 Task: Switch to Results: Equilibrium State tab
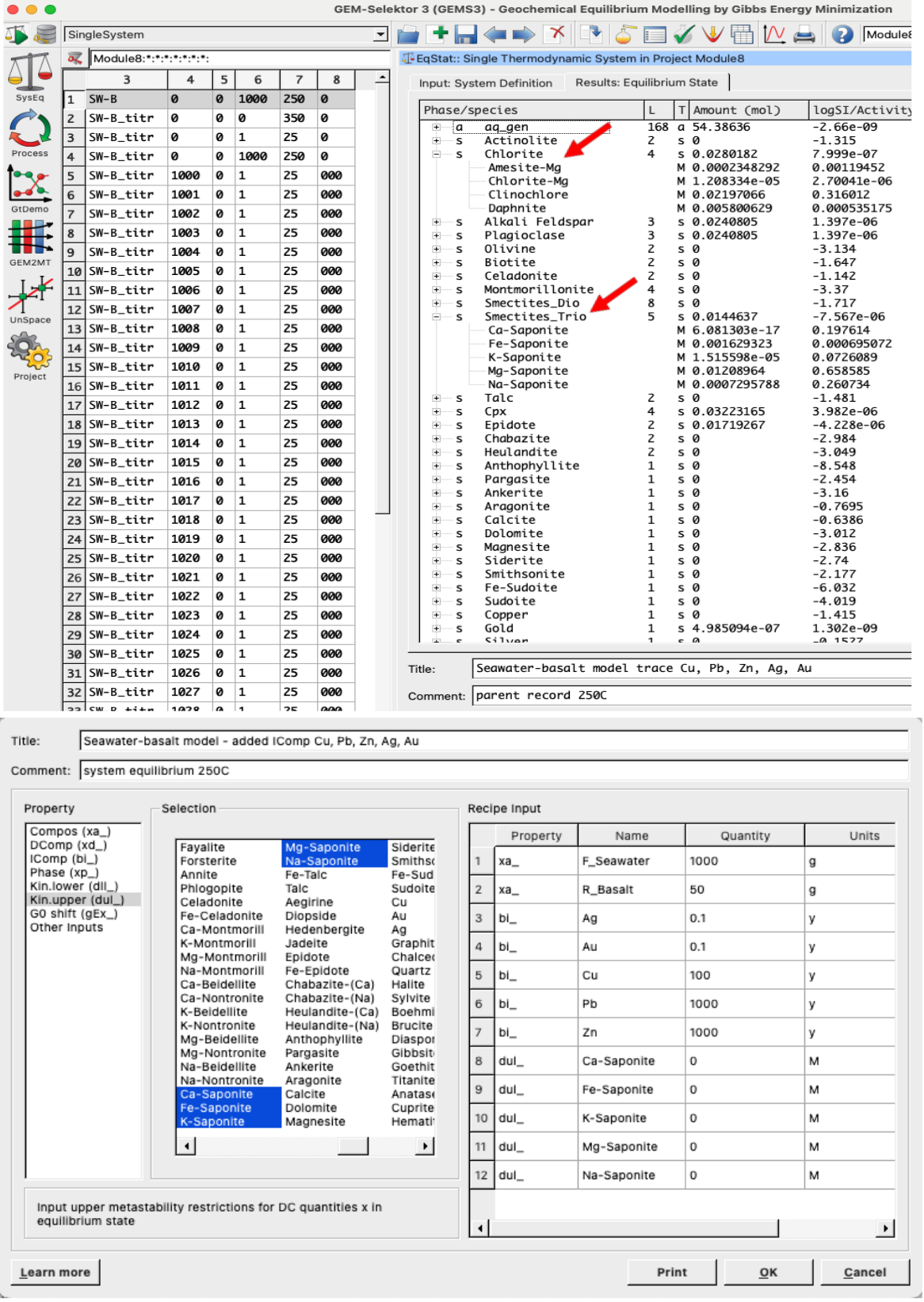[647, 82]
